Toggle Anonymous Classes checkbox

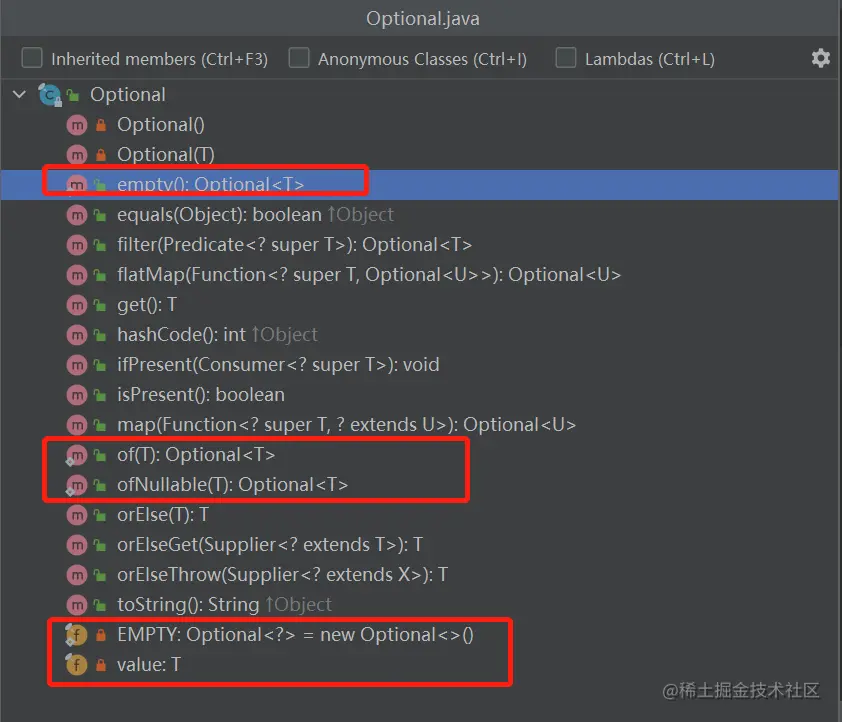coord(299,58)
